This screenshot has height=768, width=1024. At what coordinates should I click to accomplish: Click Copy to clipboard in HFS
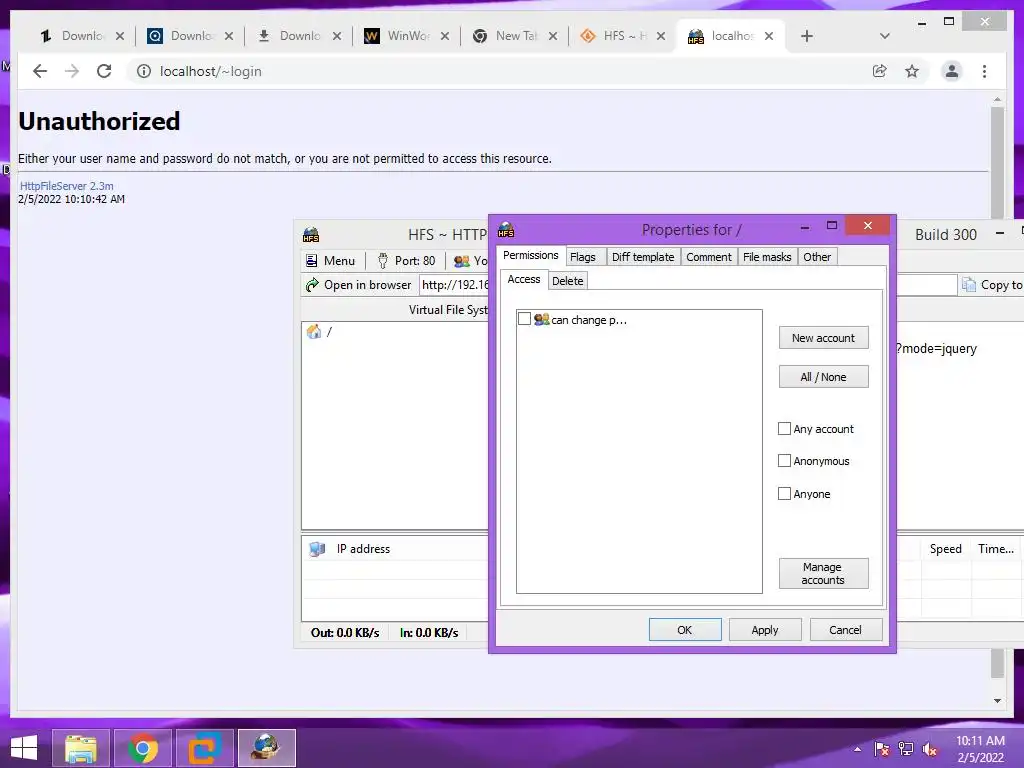[992, 285]
